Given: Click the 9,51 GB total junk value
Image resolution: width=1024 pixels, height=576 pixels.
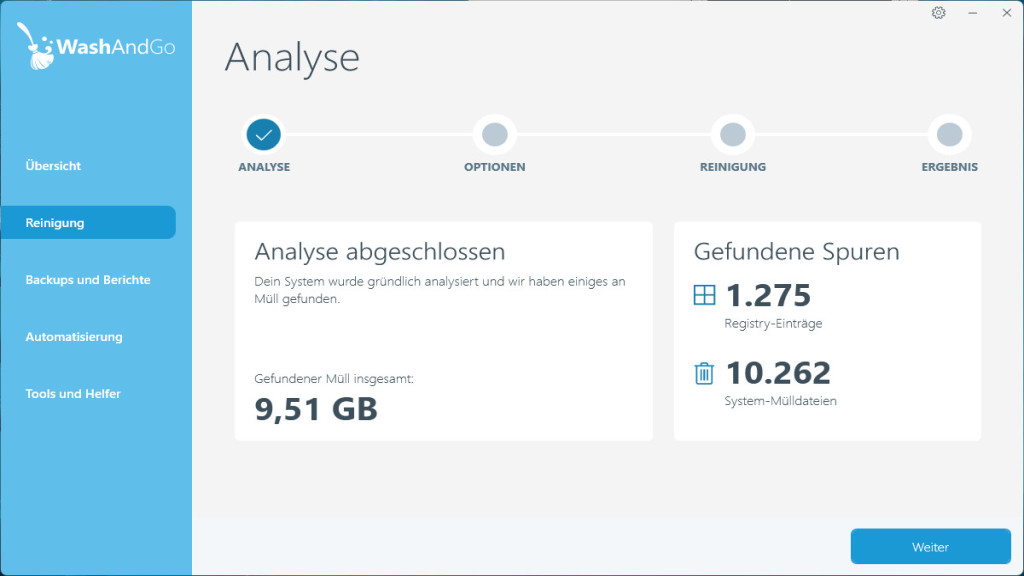Looking at the screenshot, I should (x=316, y=408).
